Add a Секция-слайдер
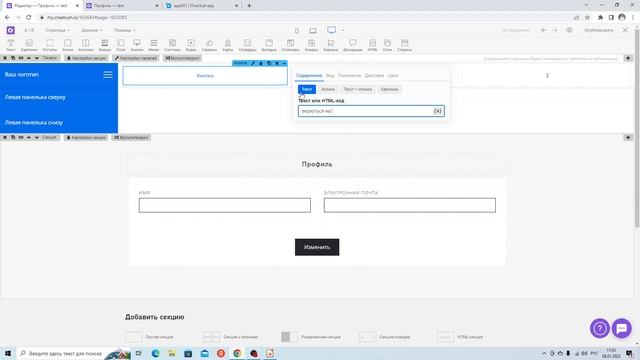 (385, 337)
